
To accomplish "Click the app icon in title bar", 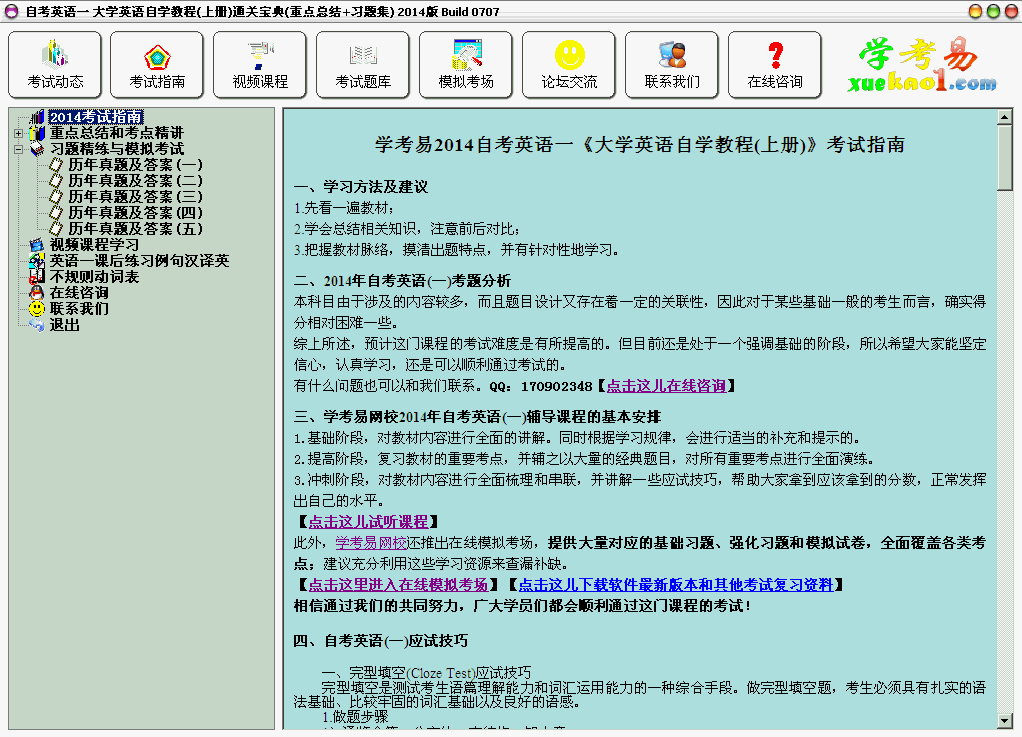I will click(12, 11).
